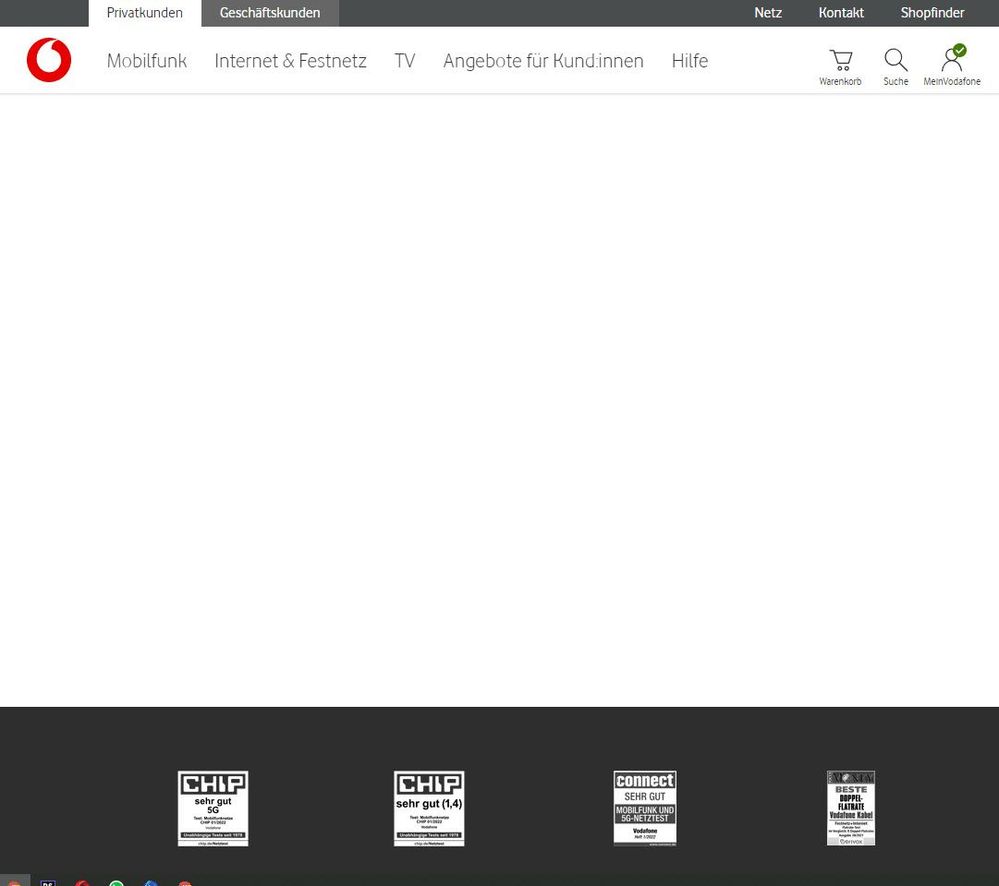
Task: Open the Kontakt link
Action: (840, 12)
